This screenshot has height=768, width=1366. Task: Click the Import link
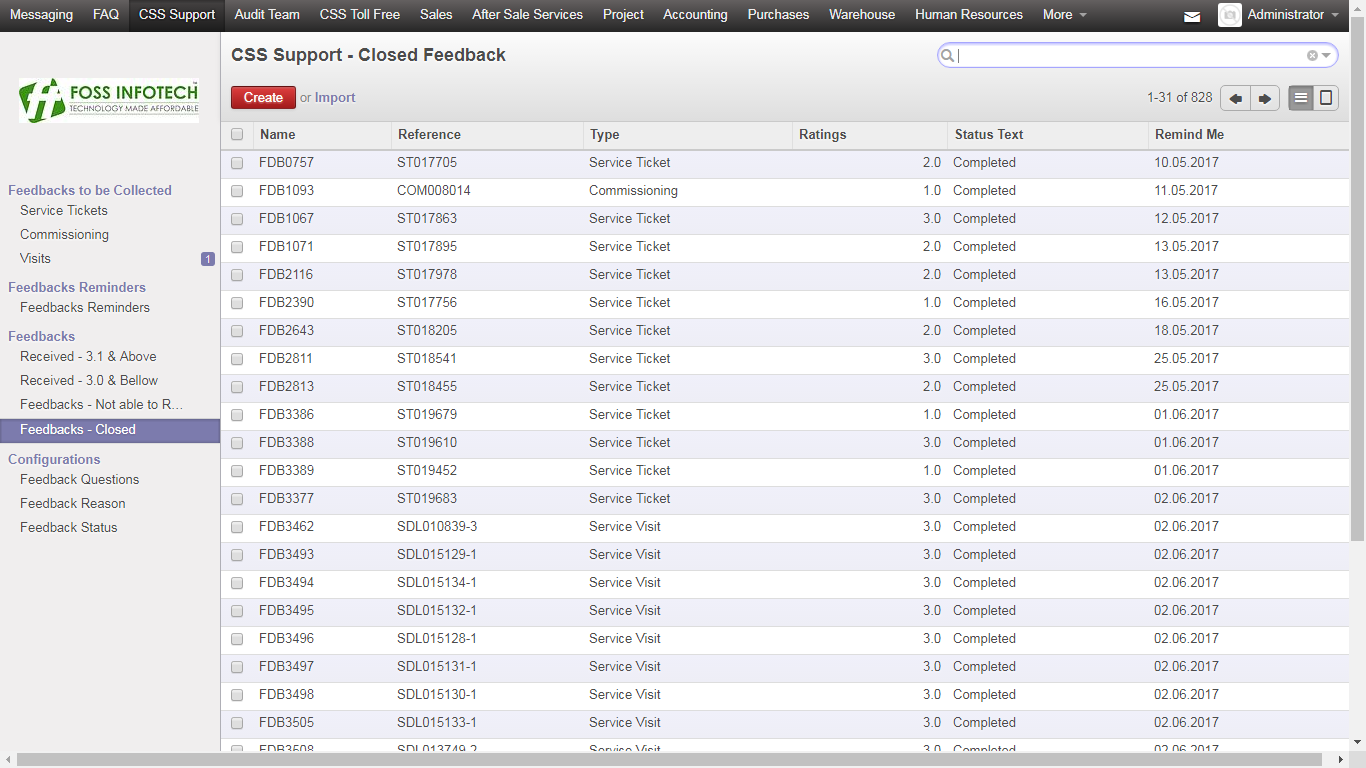[335, 98]
